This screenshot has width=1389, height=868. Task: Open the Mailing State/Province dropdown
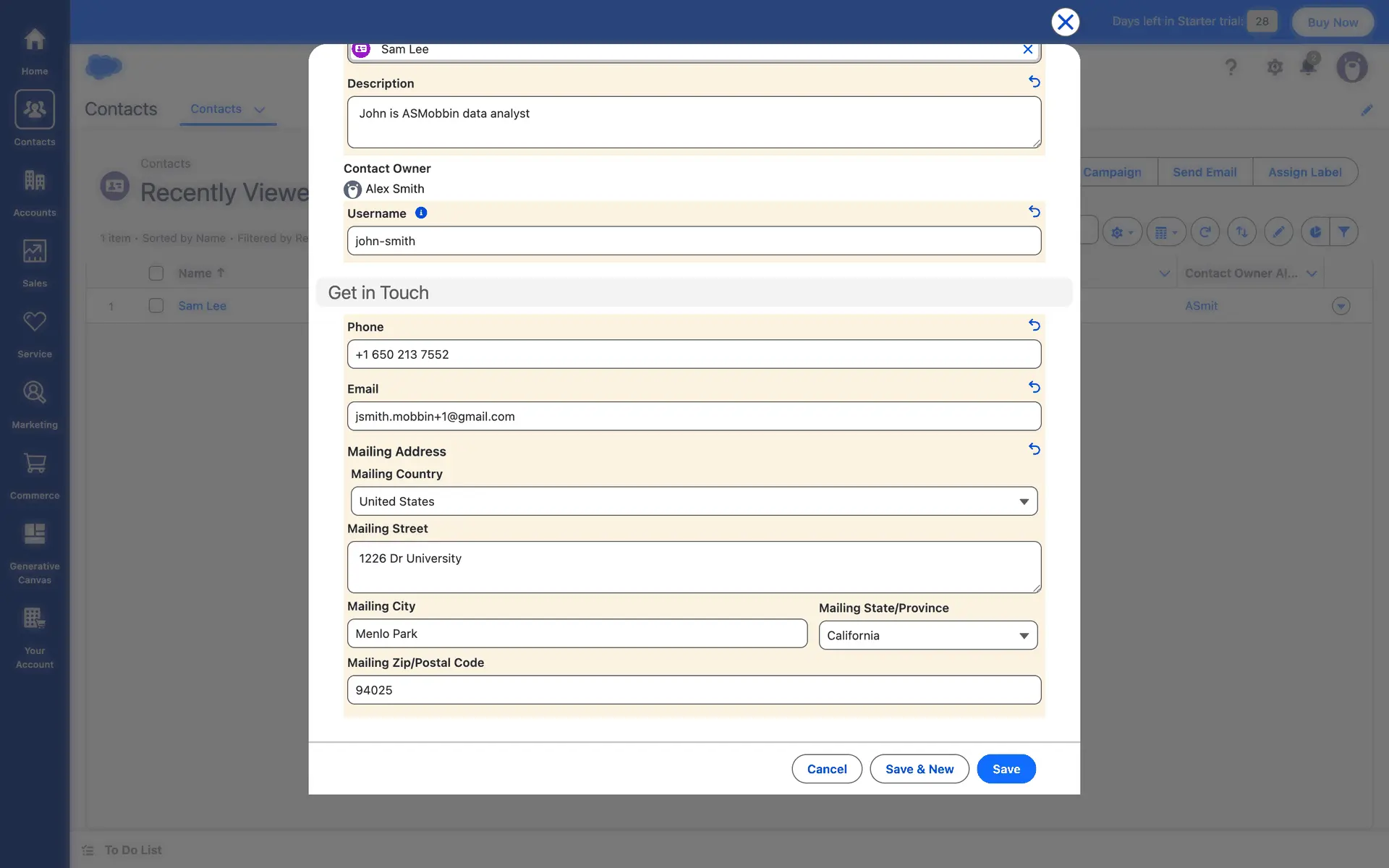click(927, 635)
